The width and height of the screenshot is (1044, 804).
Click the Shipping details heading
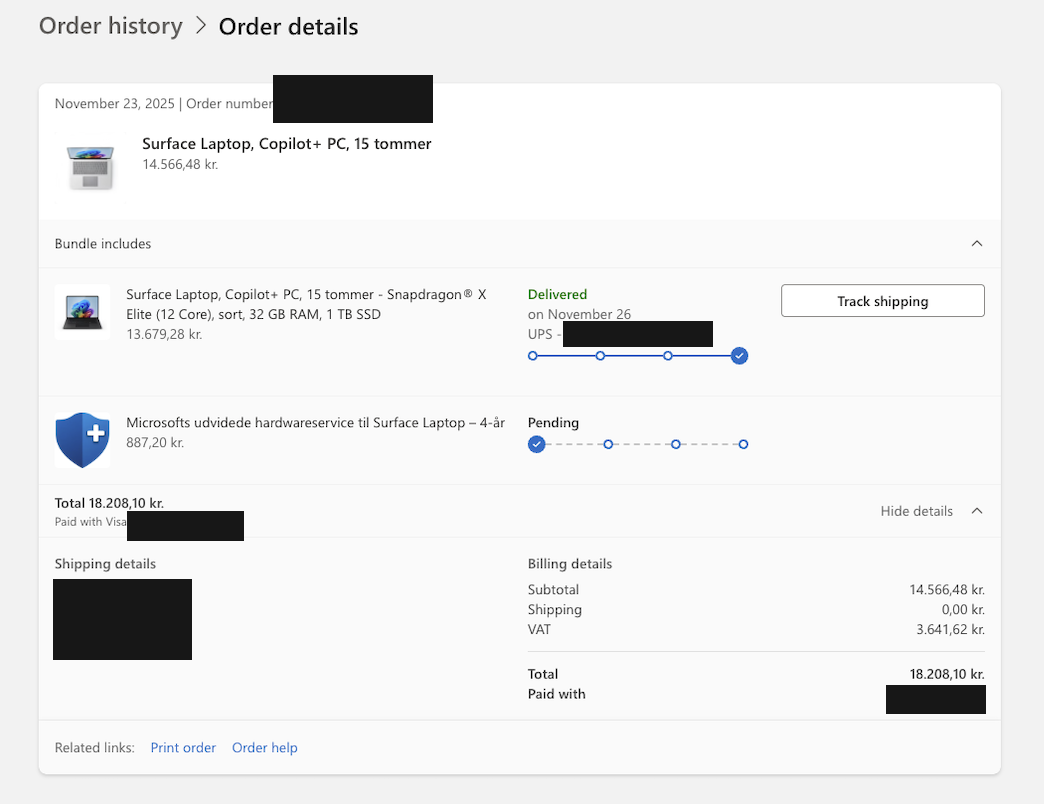(x=105, y=564)
